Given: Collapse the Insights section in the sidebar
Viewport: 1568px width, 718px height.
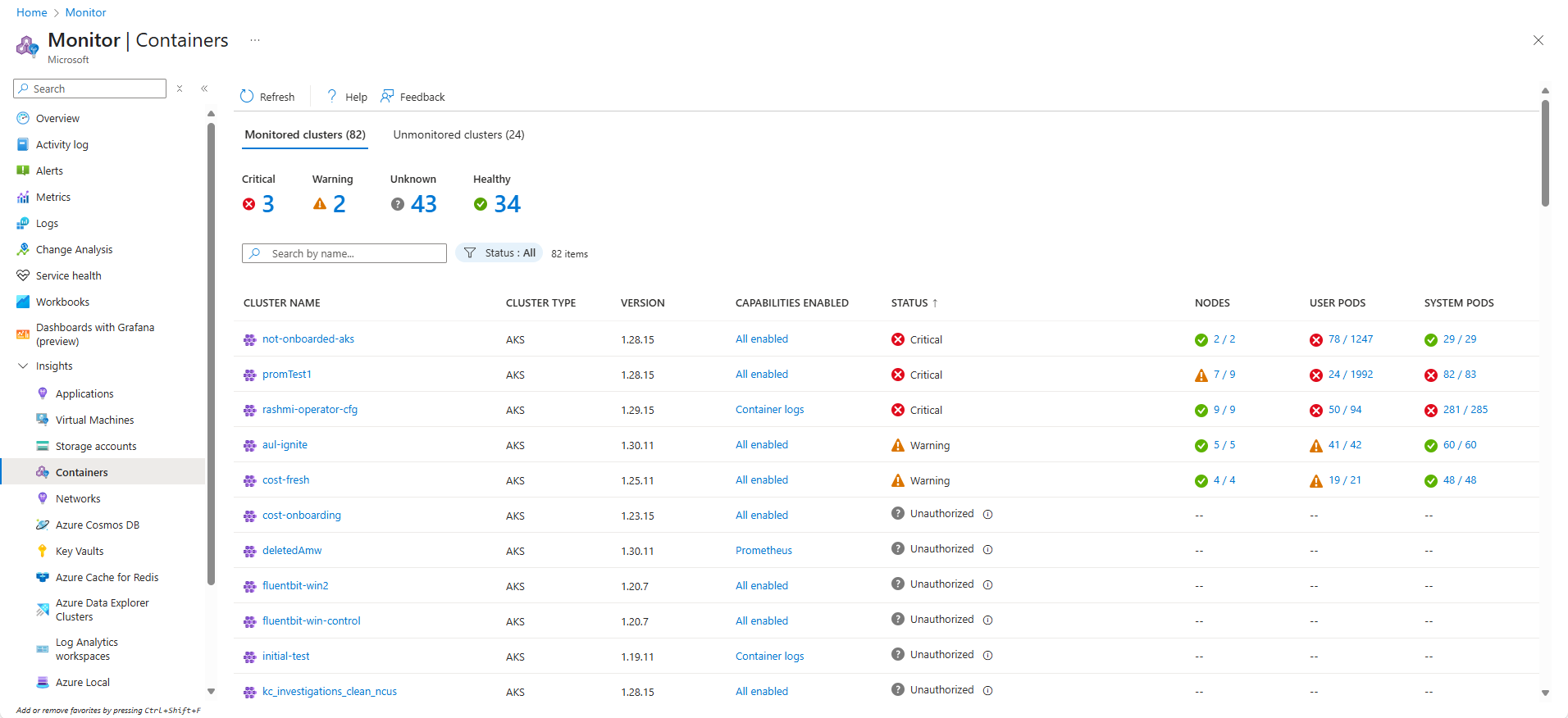Looking at the screenshot, I should tap(23, 366).
